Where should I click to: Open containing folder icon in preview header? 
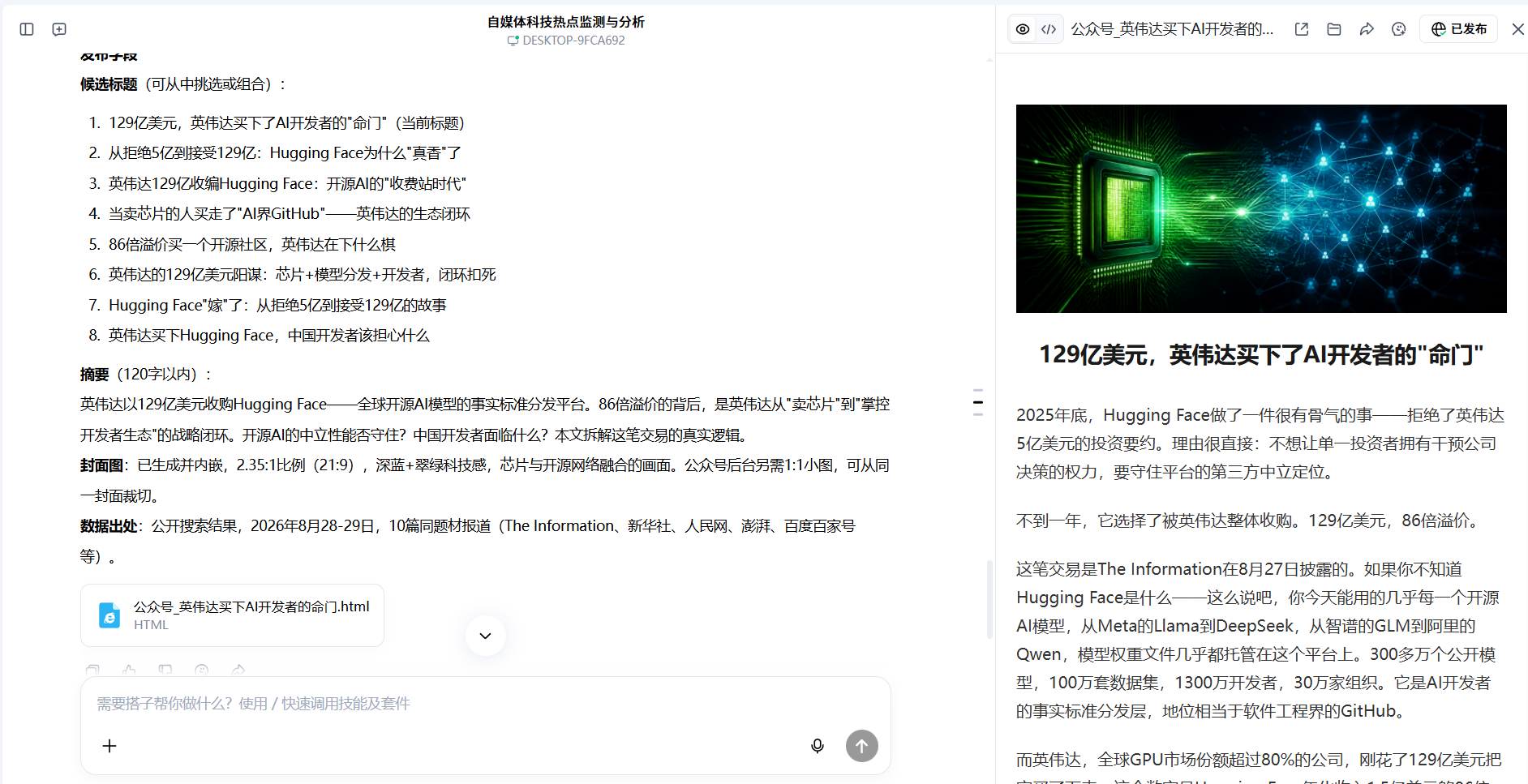tap(1334, 29)
